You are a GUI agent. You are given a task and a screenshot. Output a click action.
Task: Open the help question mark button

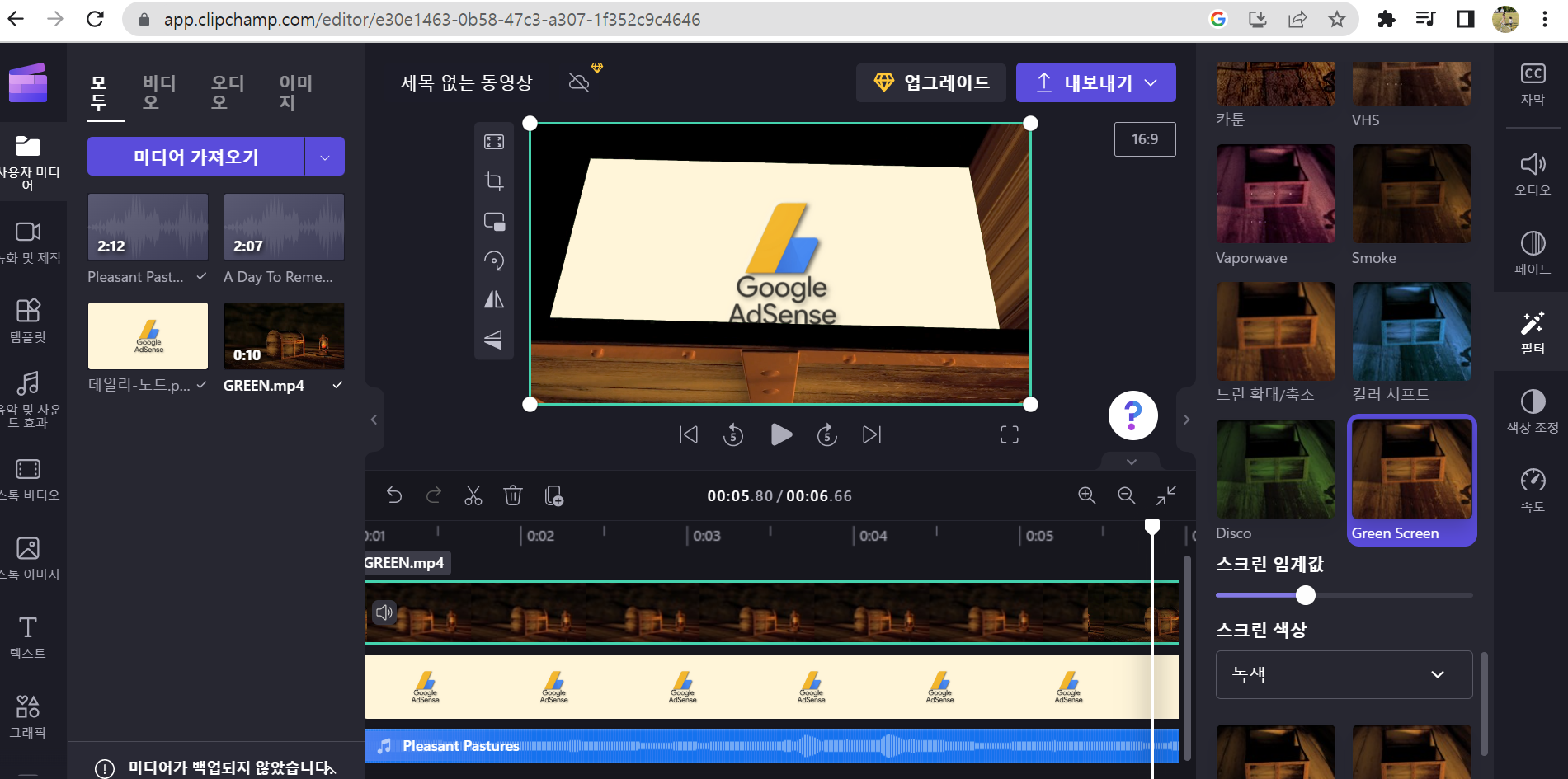click(x=1132, y=415)
